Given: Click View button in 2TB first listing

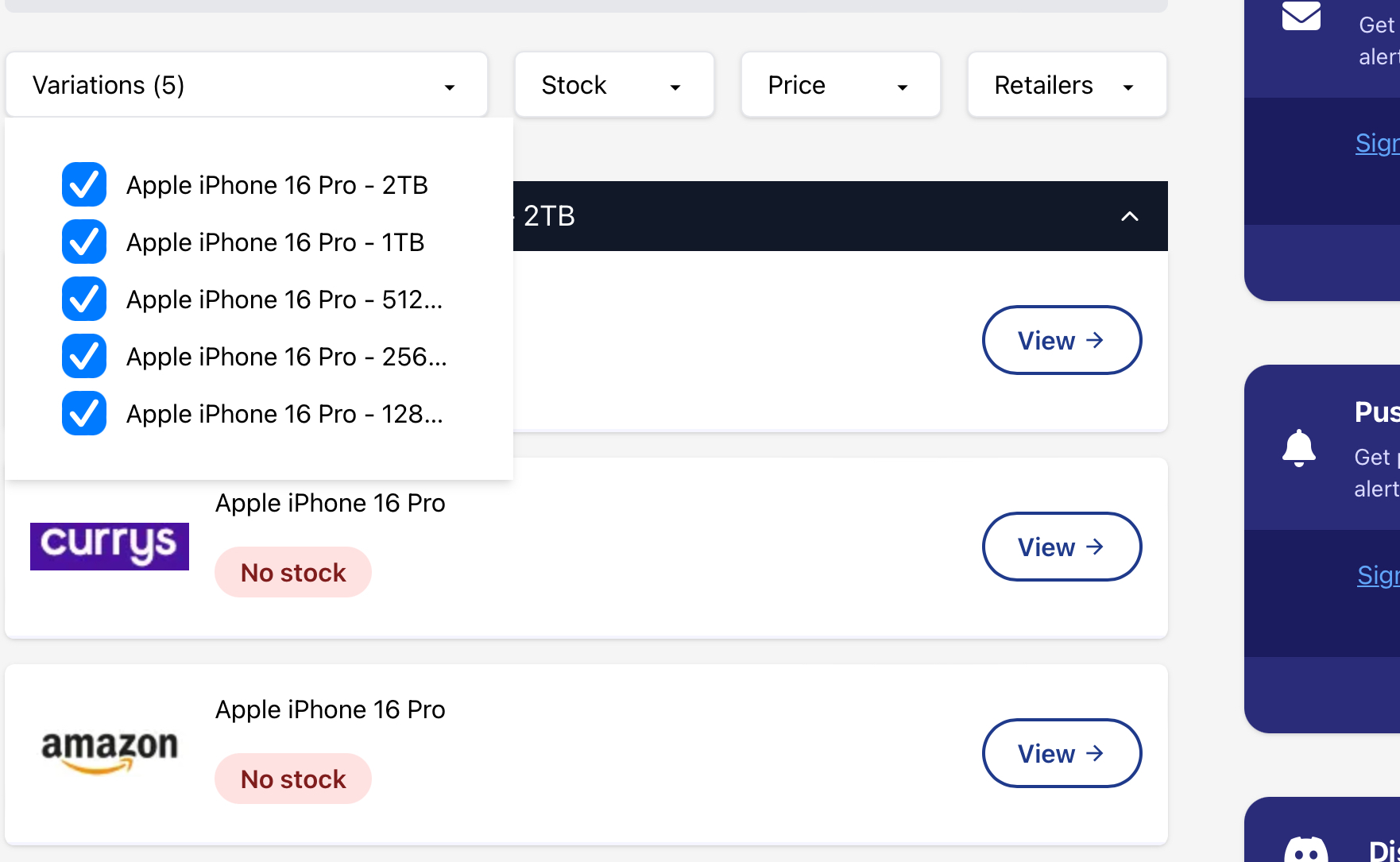Looking at the screenshot, I should 1062,340.
